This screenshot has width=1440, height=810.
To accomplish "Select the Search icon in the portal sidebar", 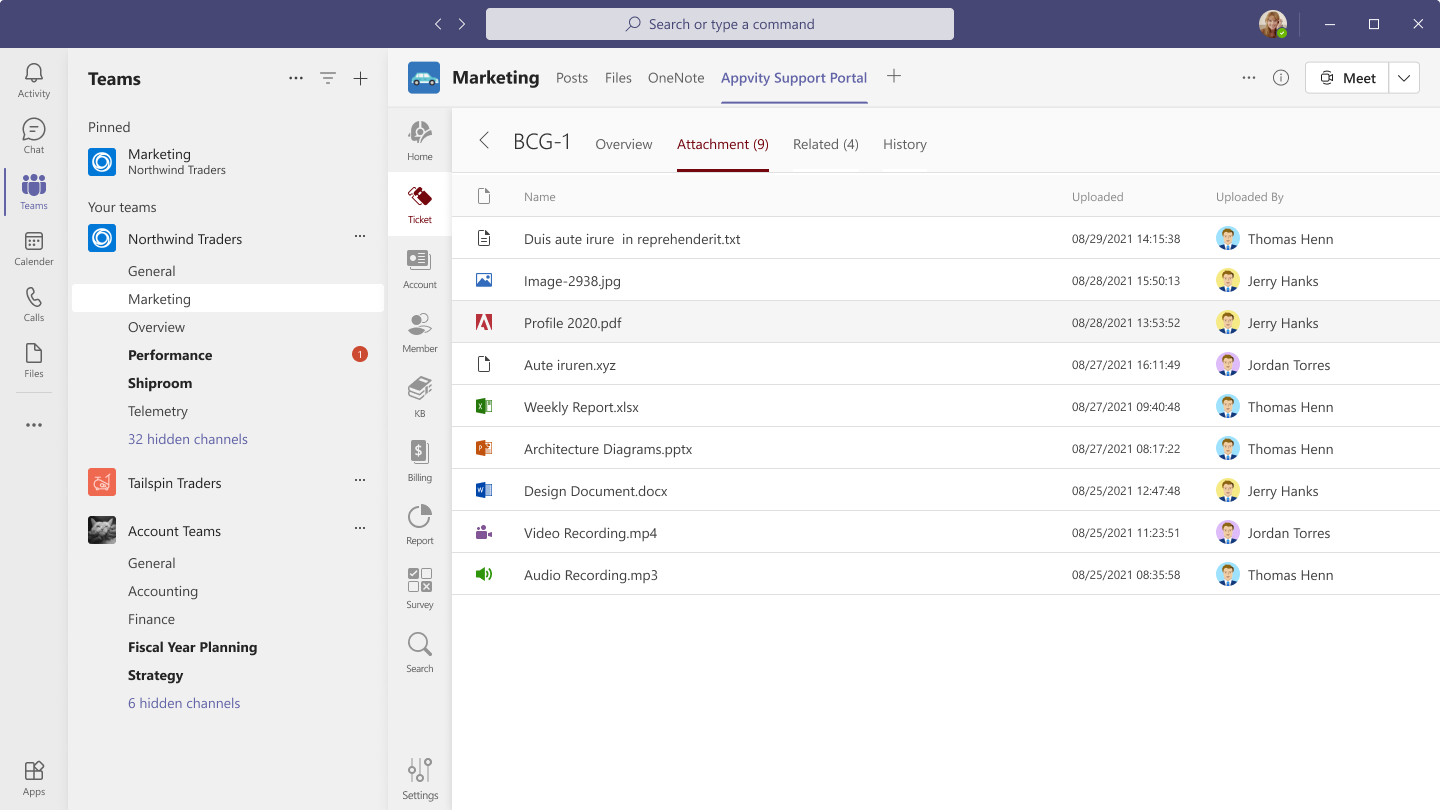I will [419, 650].
